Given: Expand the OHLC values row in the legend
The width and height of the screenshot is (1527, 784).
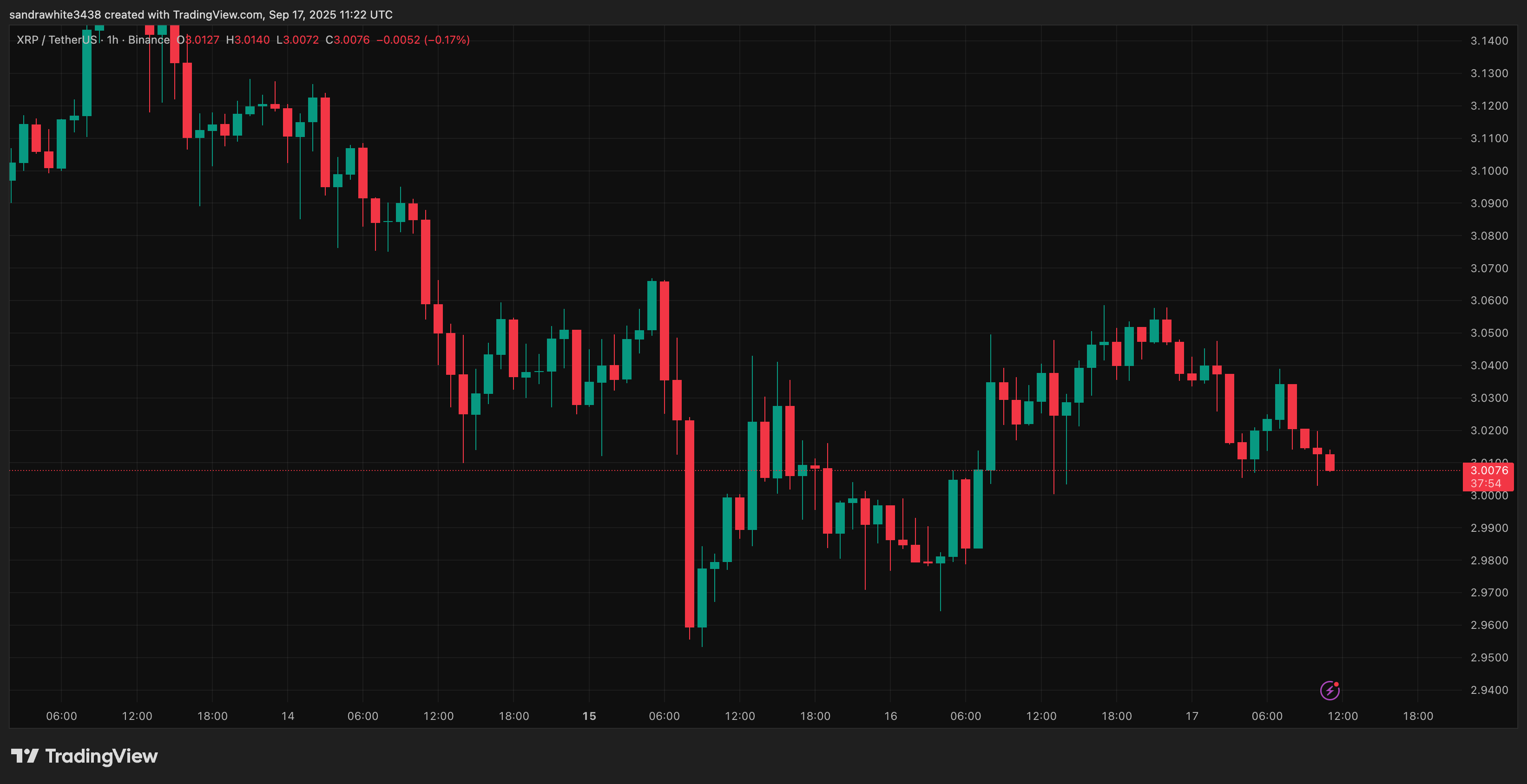Looking at the screenshot, I should click(273, 39).
